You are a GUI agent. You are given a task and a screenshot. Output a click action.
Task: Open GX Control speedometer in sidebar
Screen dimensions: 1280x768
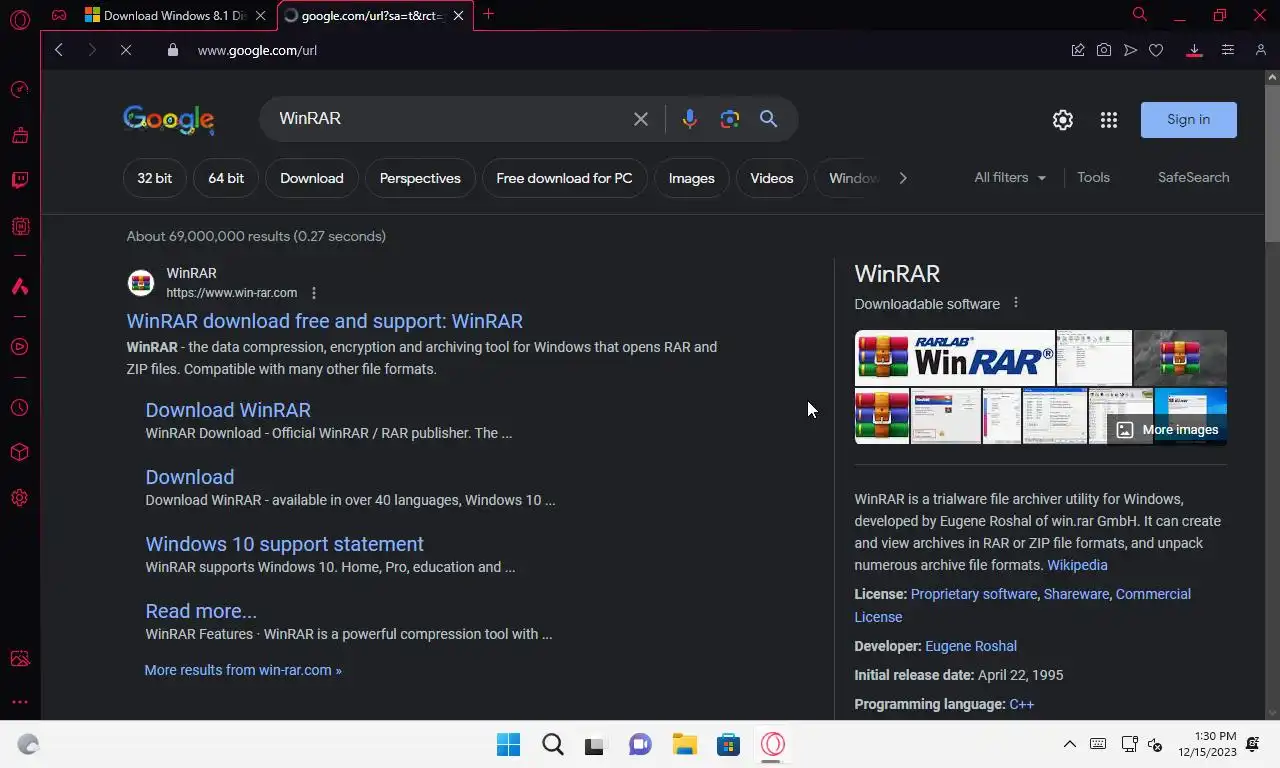pyautogui.click(x=19, y=90)
